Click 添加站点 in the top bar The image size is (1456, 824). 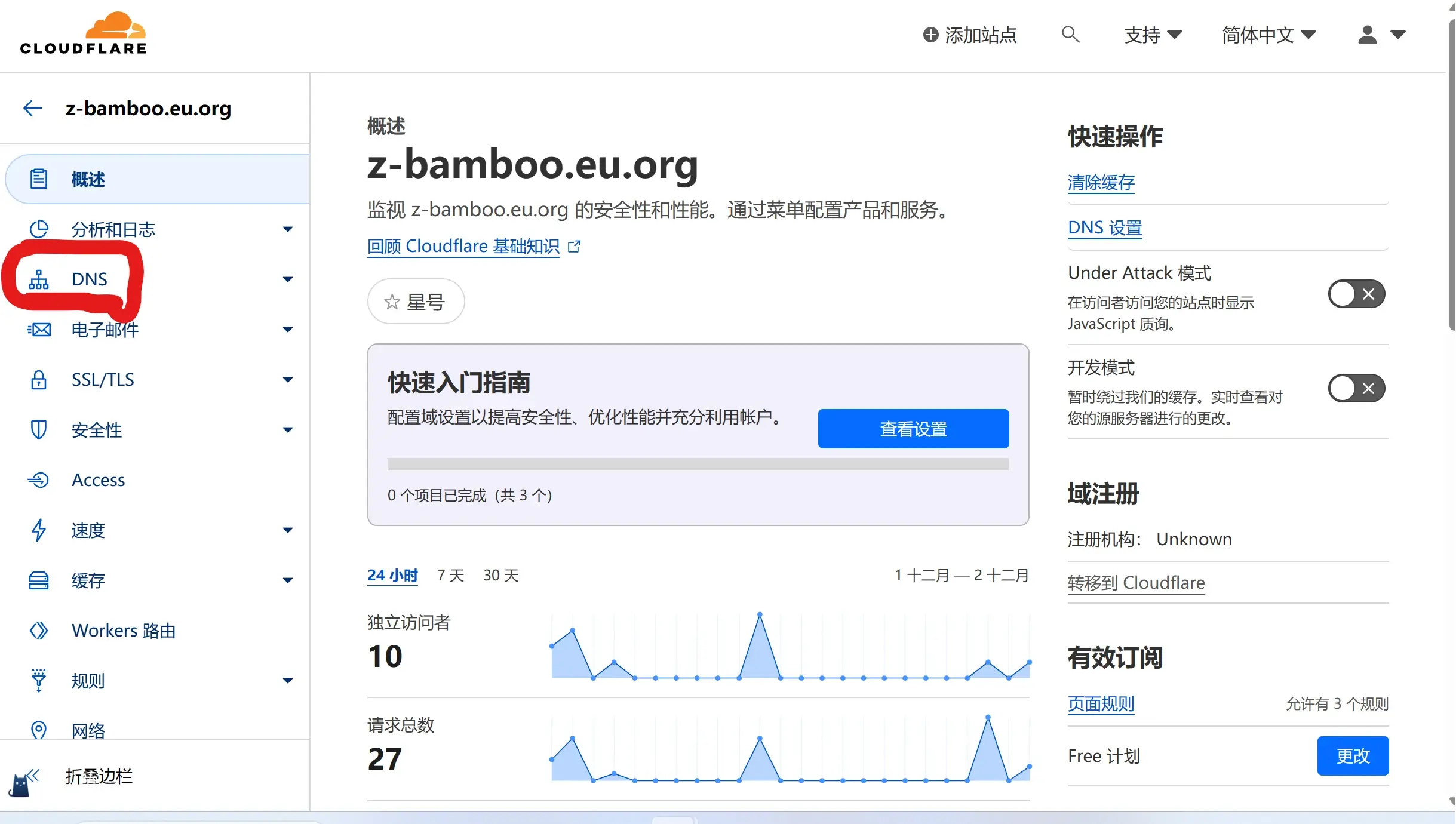970,35
